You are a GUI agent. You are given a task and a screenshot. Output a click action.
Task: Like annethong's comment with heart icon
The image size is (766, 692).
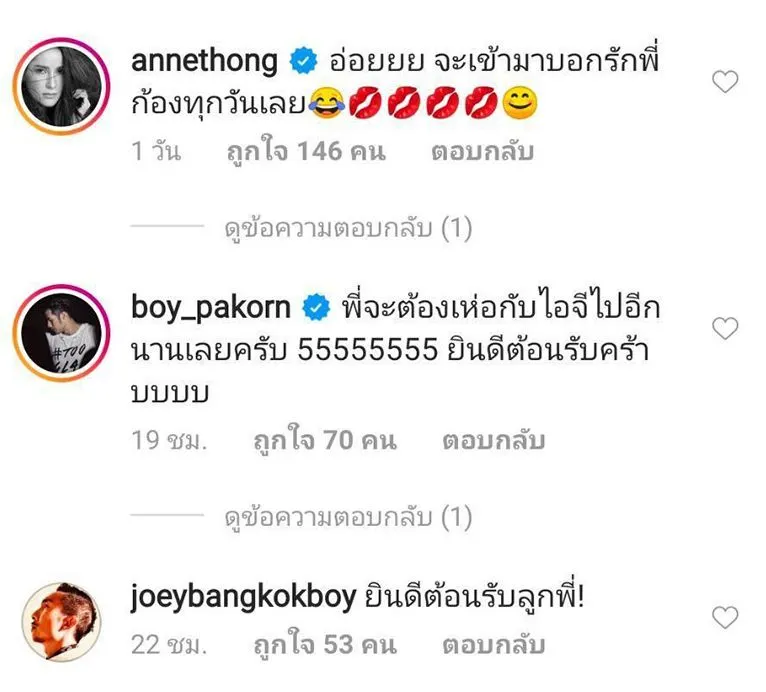tap(725, 82)
